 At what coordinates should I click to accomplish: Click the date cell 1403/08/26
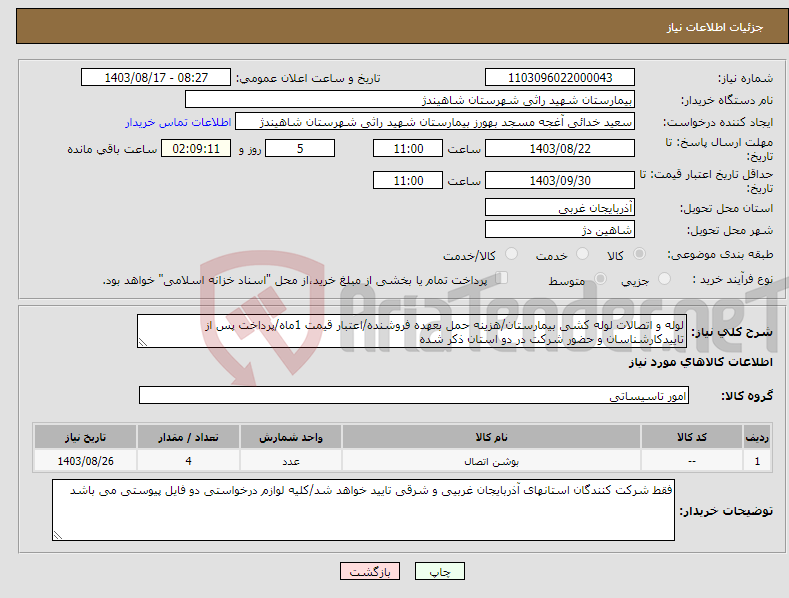pyautogui.click(x=86, y=461)
